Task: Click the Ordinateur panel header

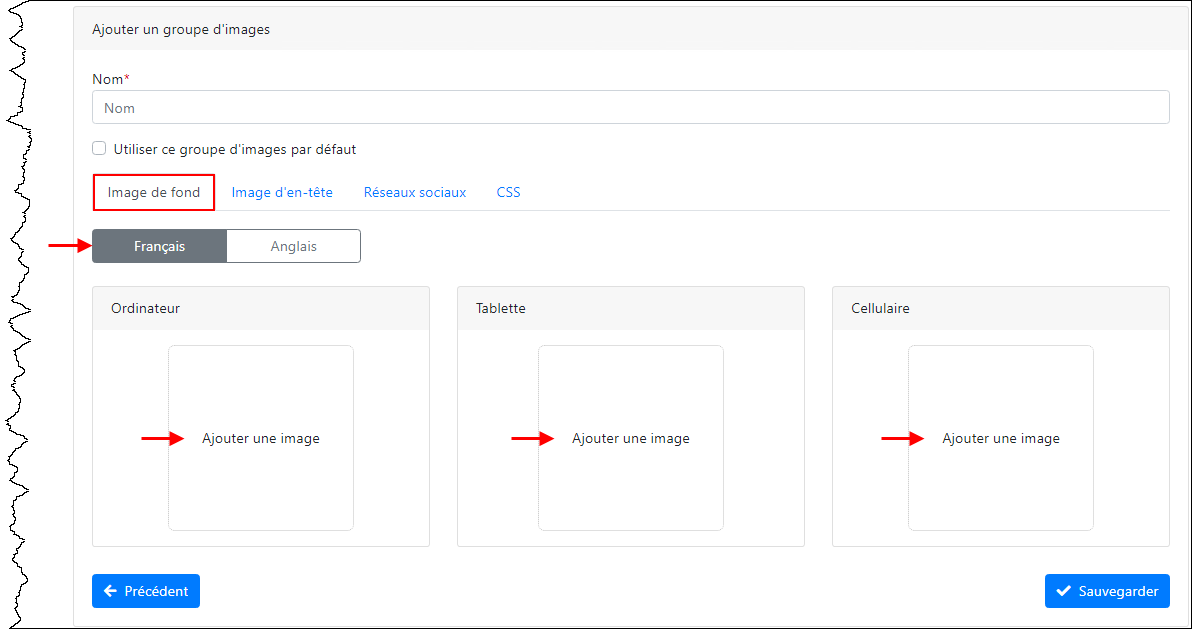Action: [145, 308]
